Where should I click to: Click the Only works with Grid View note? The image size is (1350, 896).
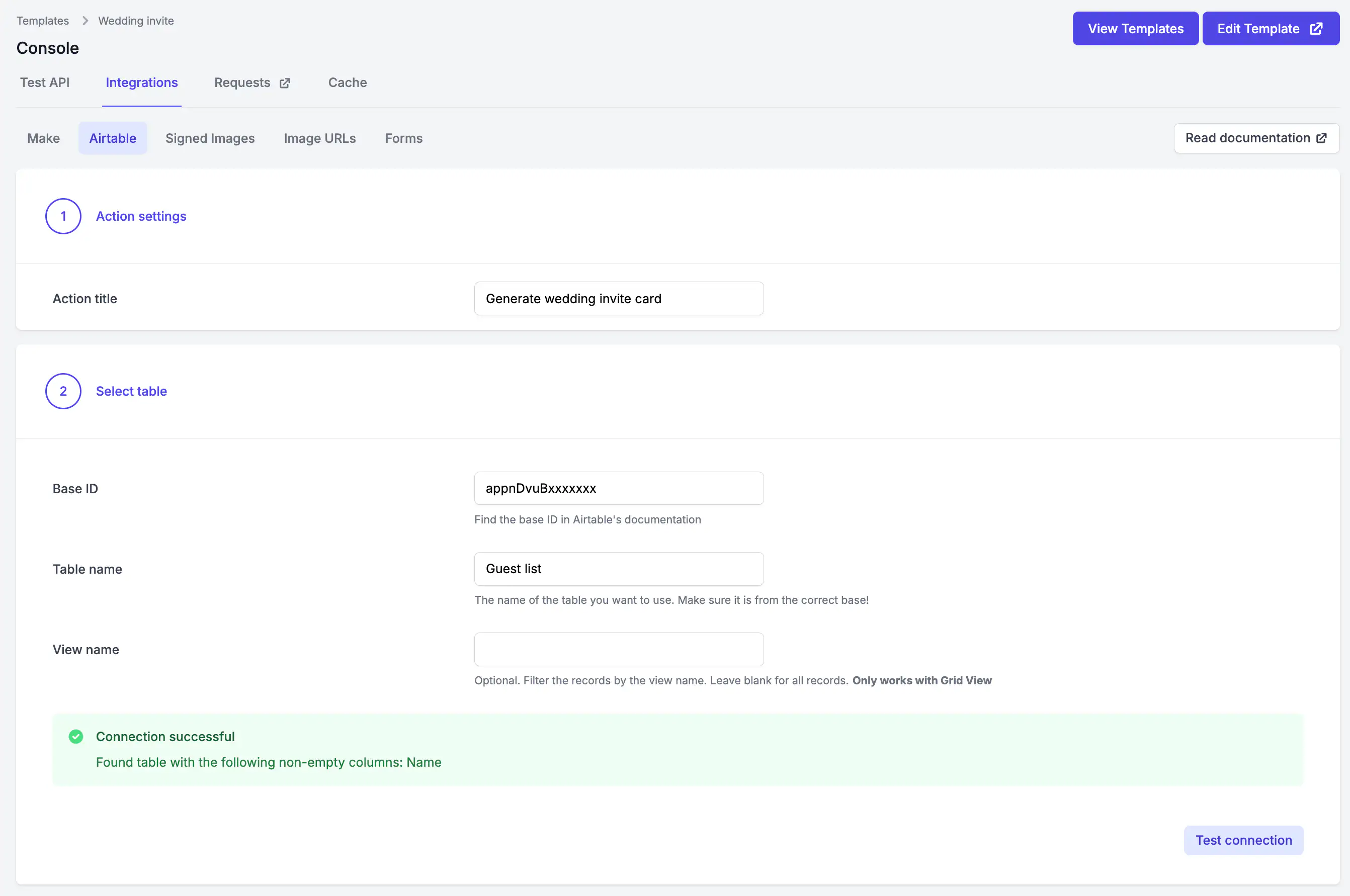922,681
